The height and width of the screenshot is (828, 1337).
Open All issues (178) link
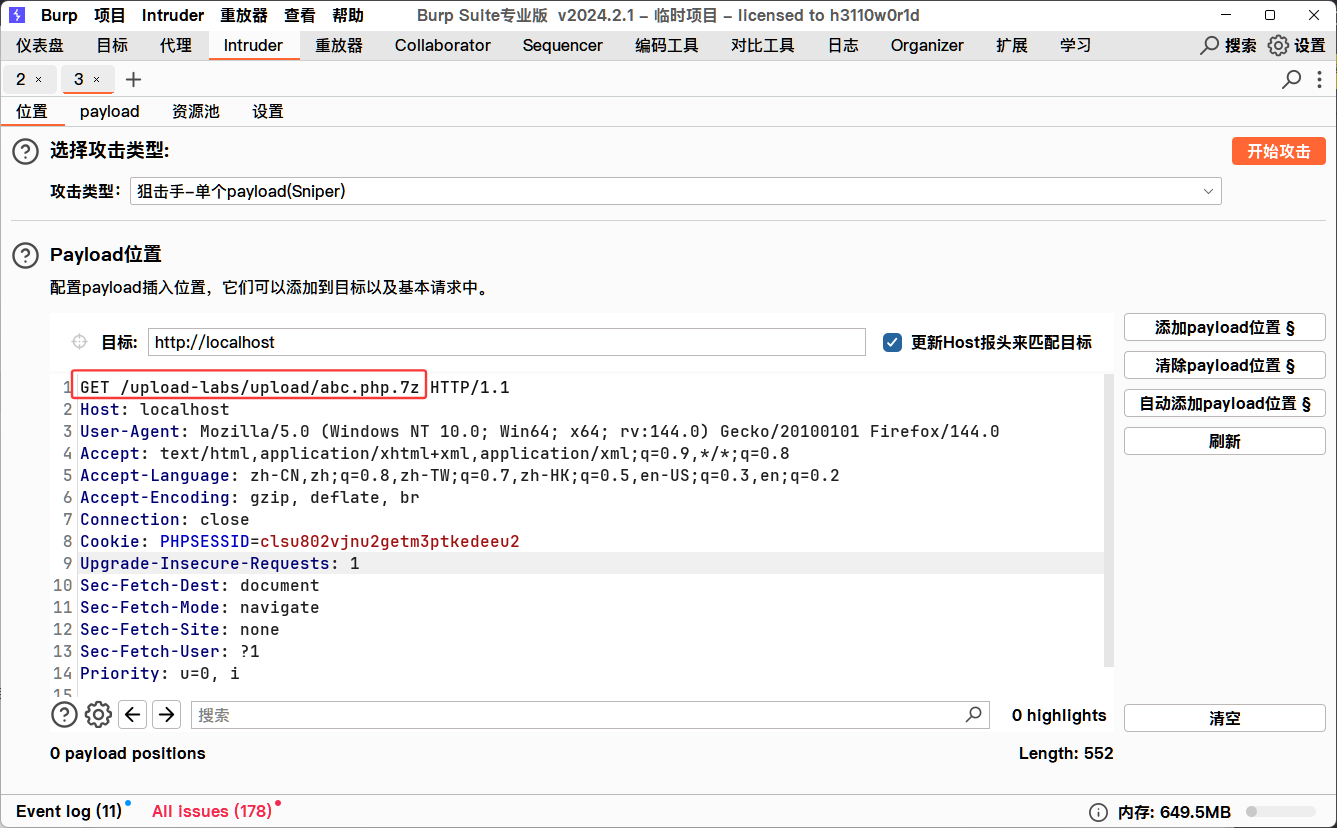[212, 811]
